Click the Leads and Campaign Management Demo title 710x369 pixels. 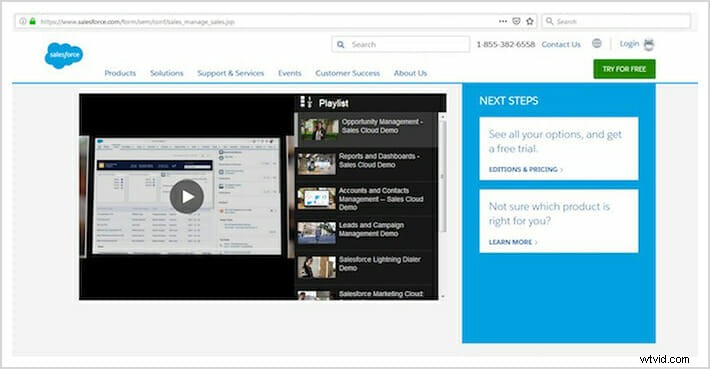[371, 229]
